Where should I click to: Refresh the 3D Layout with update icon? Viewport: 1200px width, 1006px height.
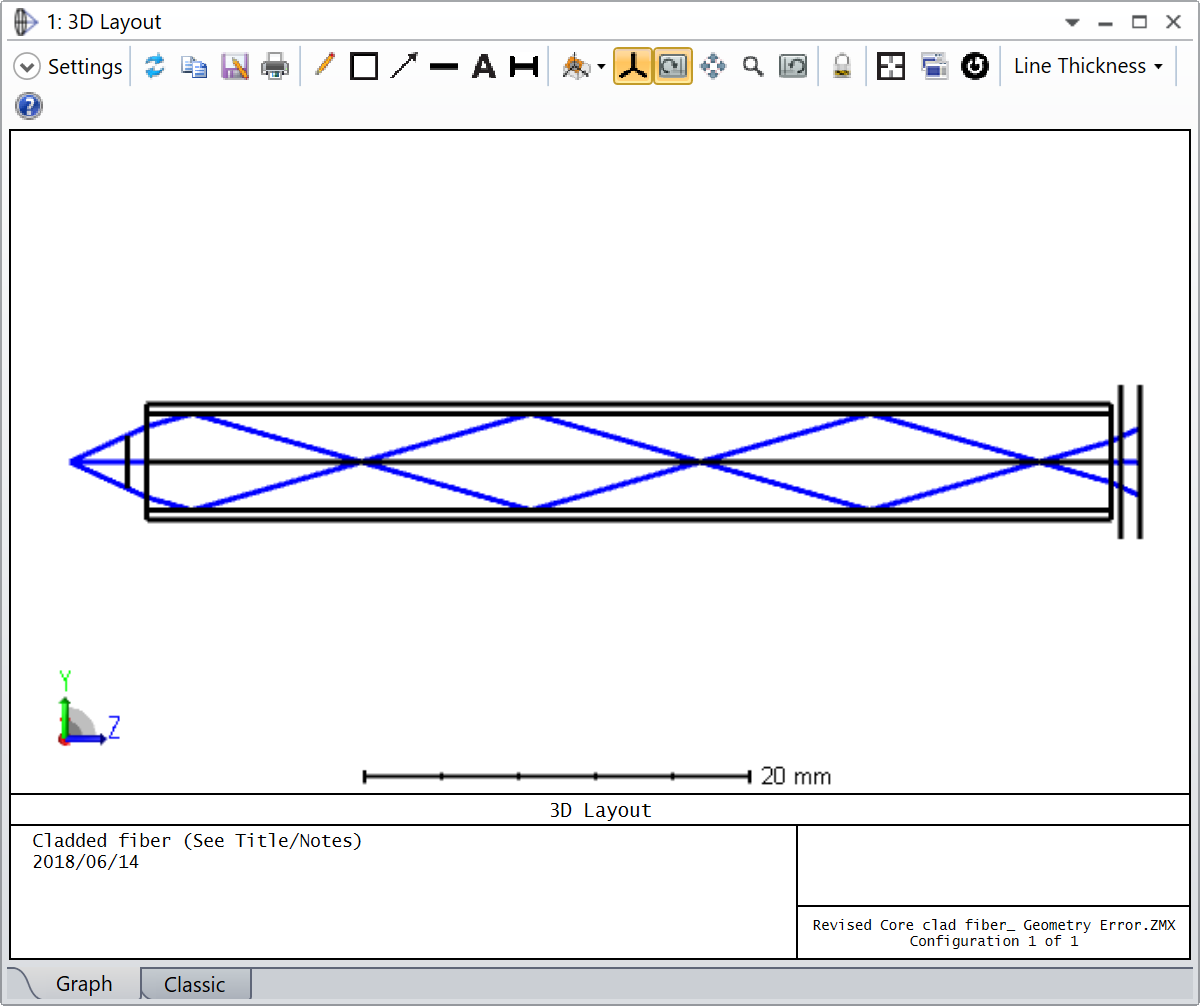pyautogui.click(x=154, y=67)
